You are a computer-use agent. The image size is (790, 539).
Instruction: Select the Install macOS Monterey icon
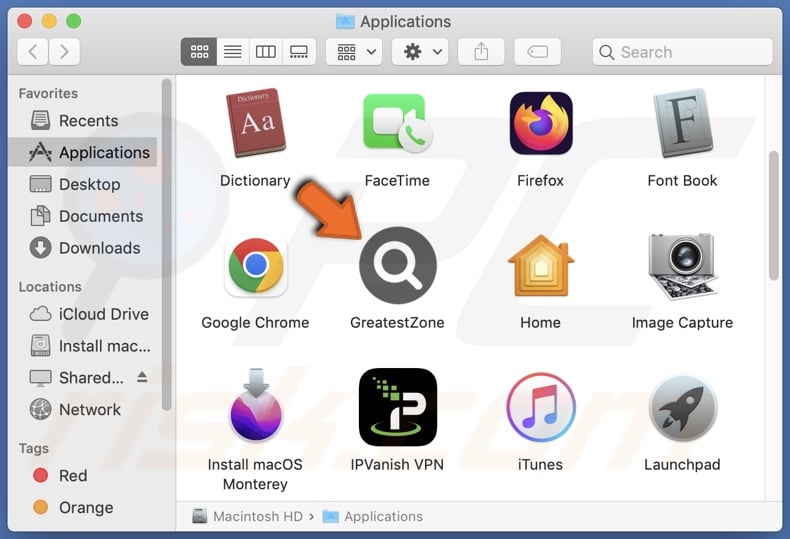(x=255, y=406)
